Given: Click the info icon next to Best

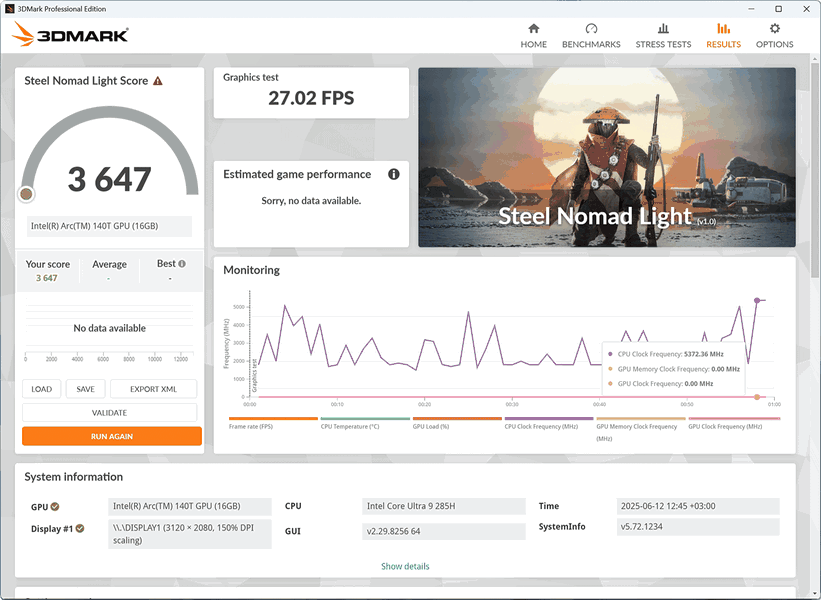Looking at the screenshot, I should click(x=182, y=264).
